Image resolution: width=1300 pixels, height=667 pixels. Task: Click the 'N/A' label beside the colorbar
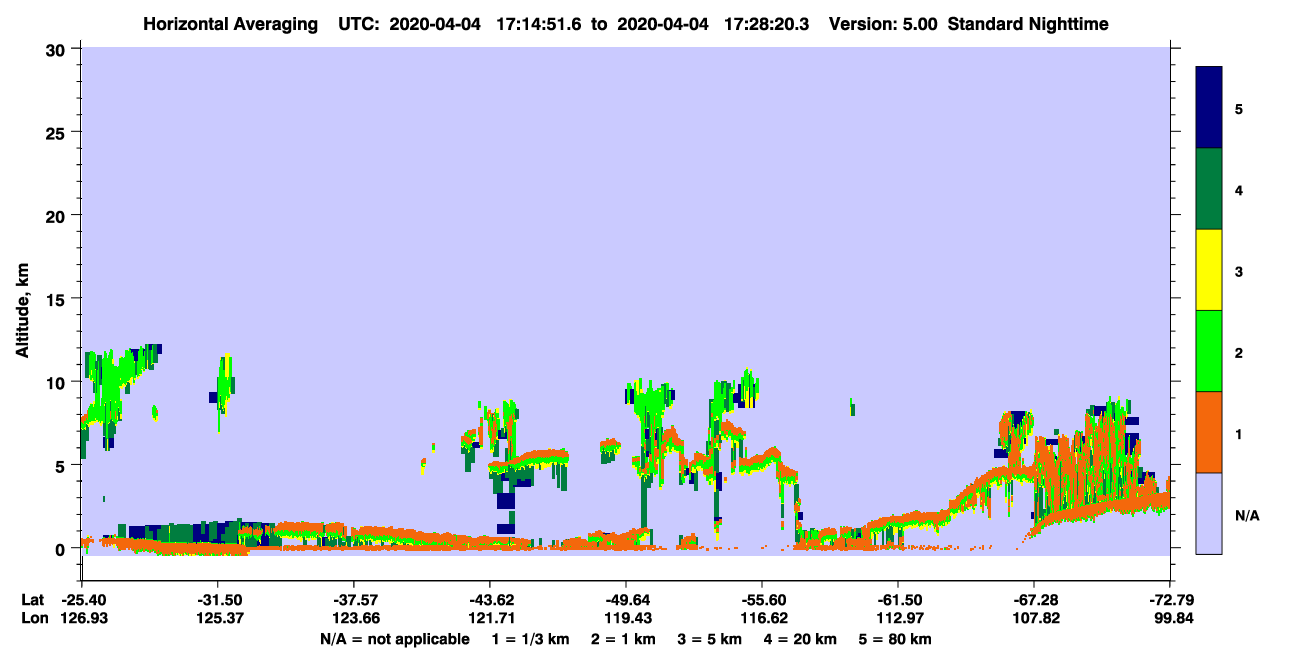pyautogui.click(x=1247, y=516)
